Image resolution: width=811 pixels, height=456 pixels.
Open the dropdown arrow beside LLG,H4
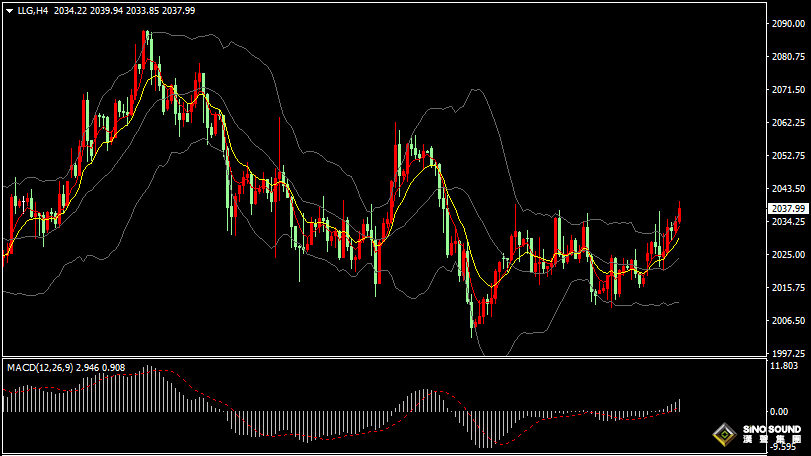[x=9, y=10]
